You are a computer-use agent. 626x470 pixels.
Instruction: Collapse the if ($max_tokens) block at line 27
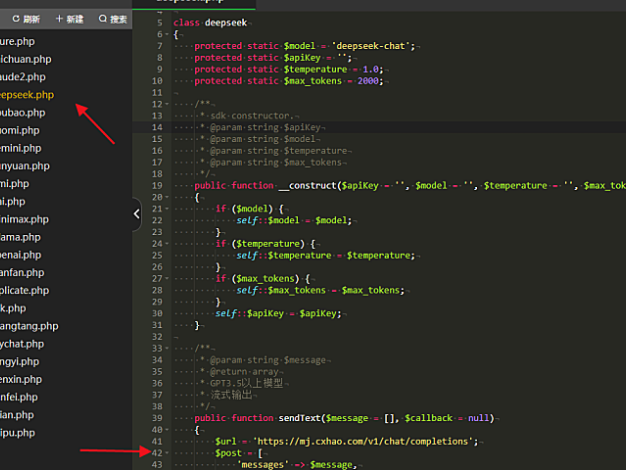167,279
